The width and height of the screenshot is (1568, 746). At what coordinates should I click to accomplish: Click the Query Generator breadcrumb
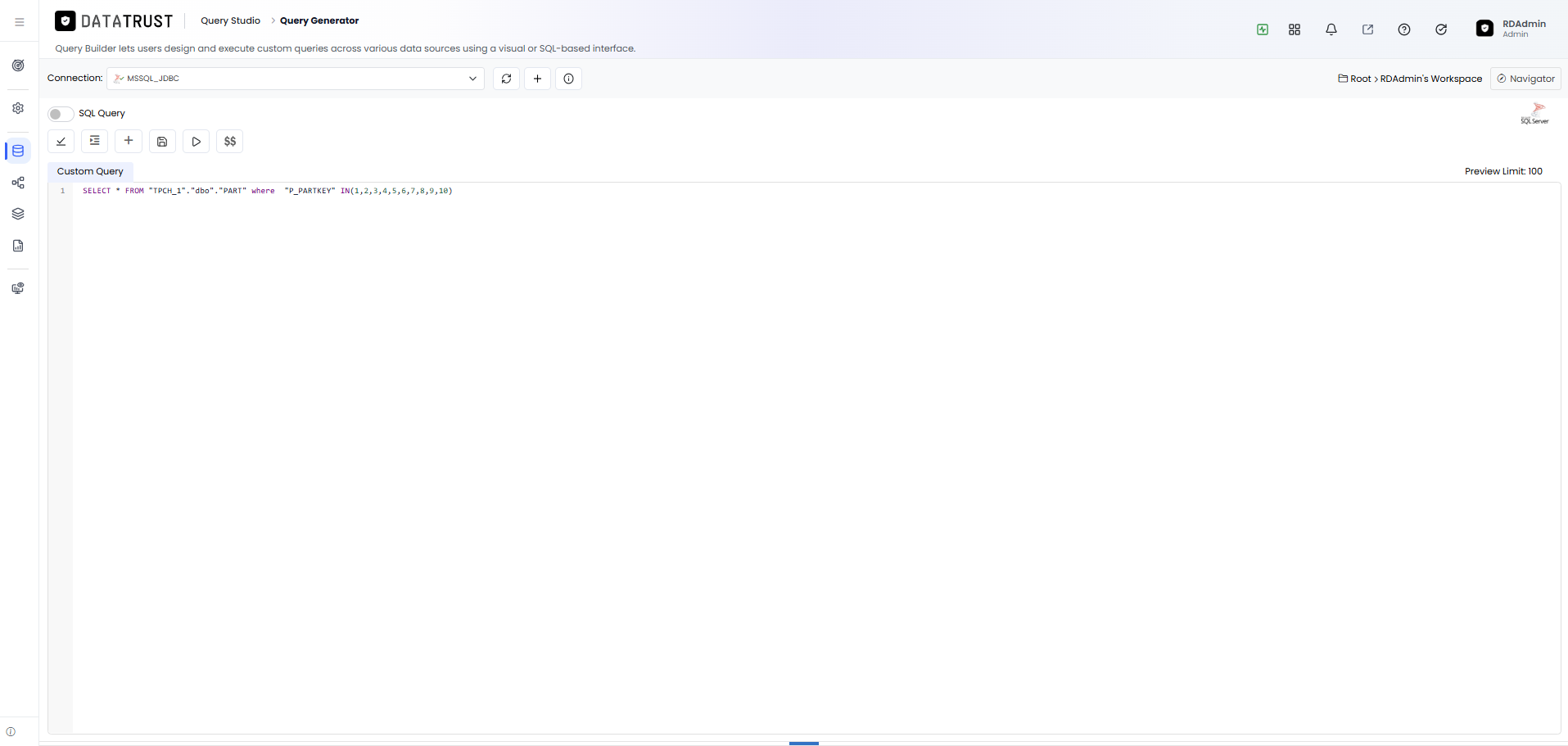point(319,20)
